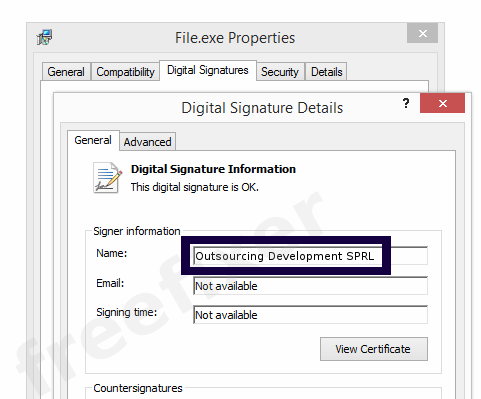Click the question mark help button
The image size is (481, 399).
[x=406, y=103]
